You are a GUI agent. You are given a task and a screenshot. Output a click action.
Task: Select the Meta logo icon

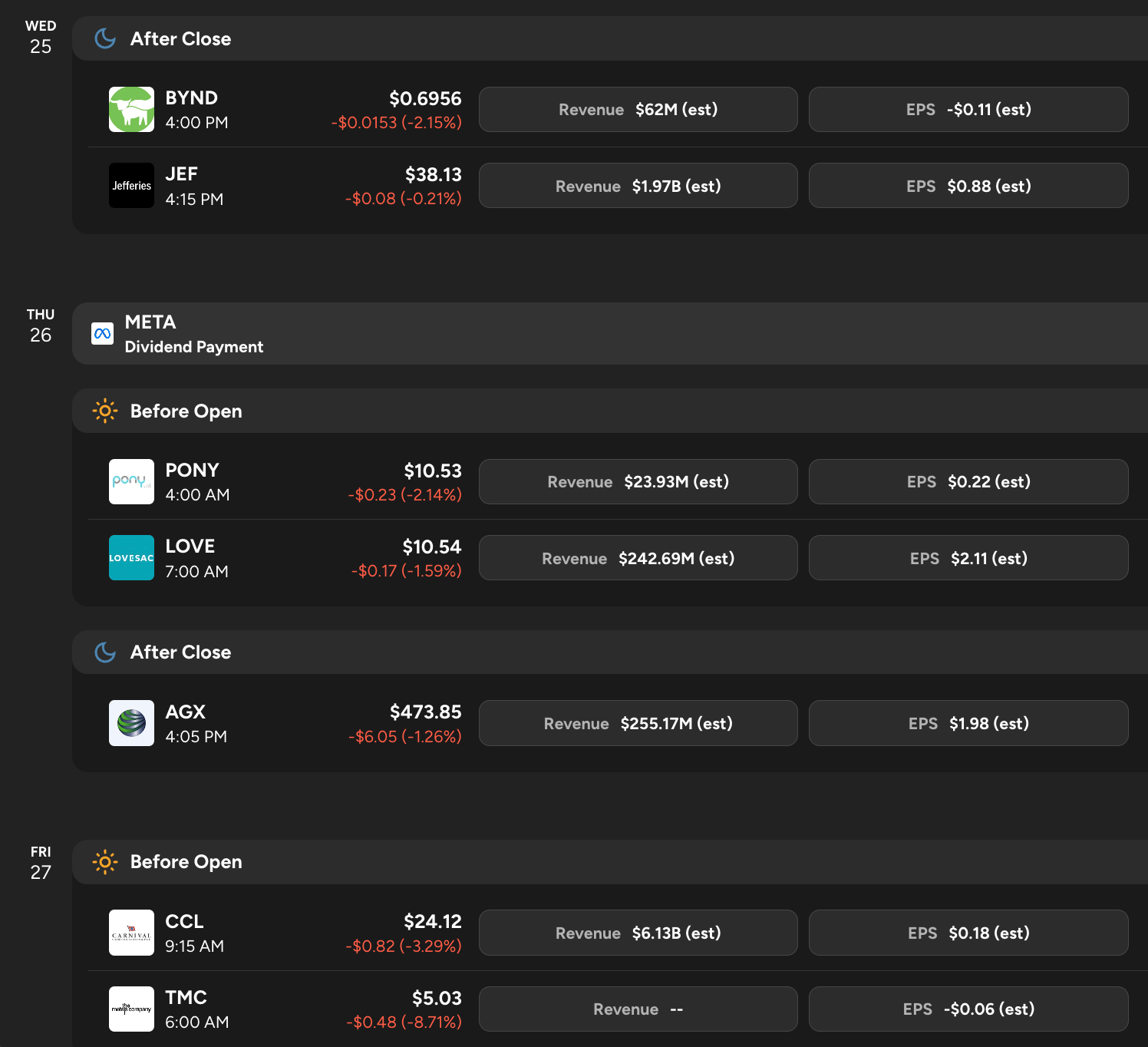tap(102, 333)
